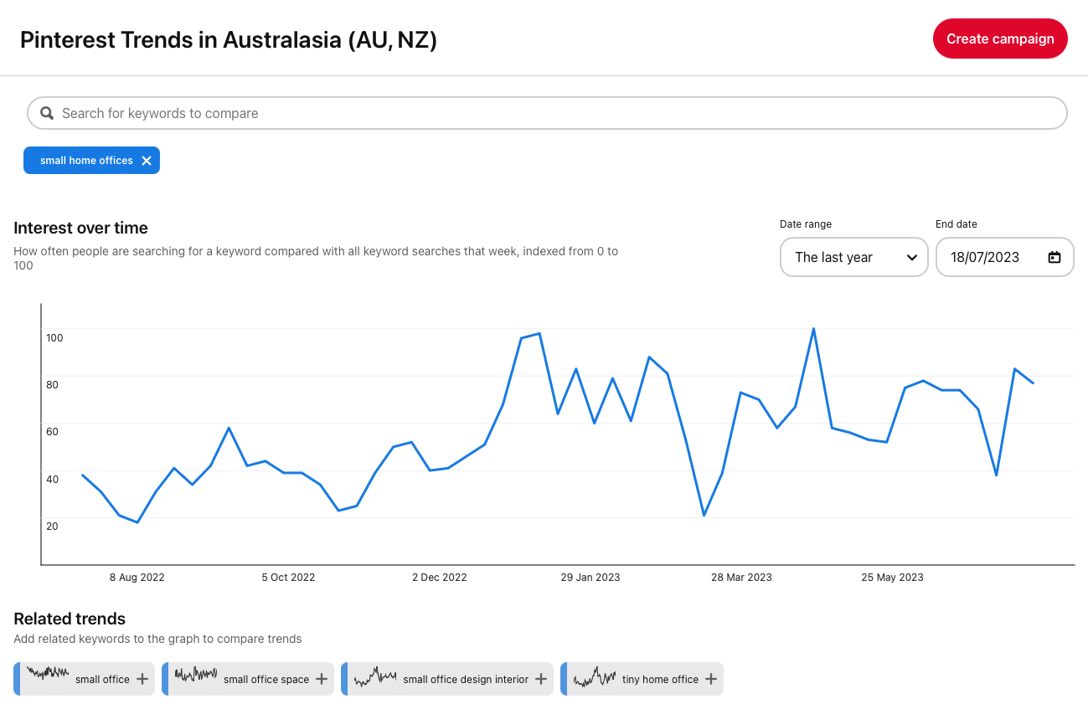Click the 8 Aug 2022 axis label

[137, 577]
